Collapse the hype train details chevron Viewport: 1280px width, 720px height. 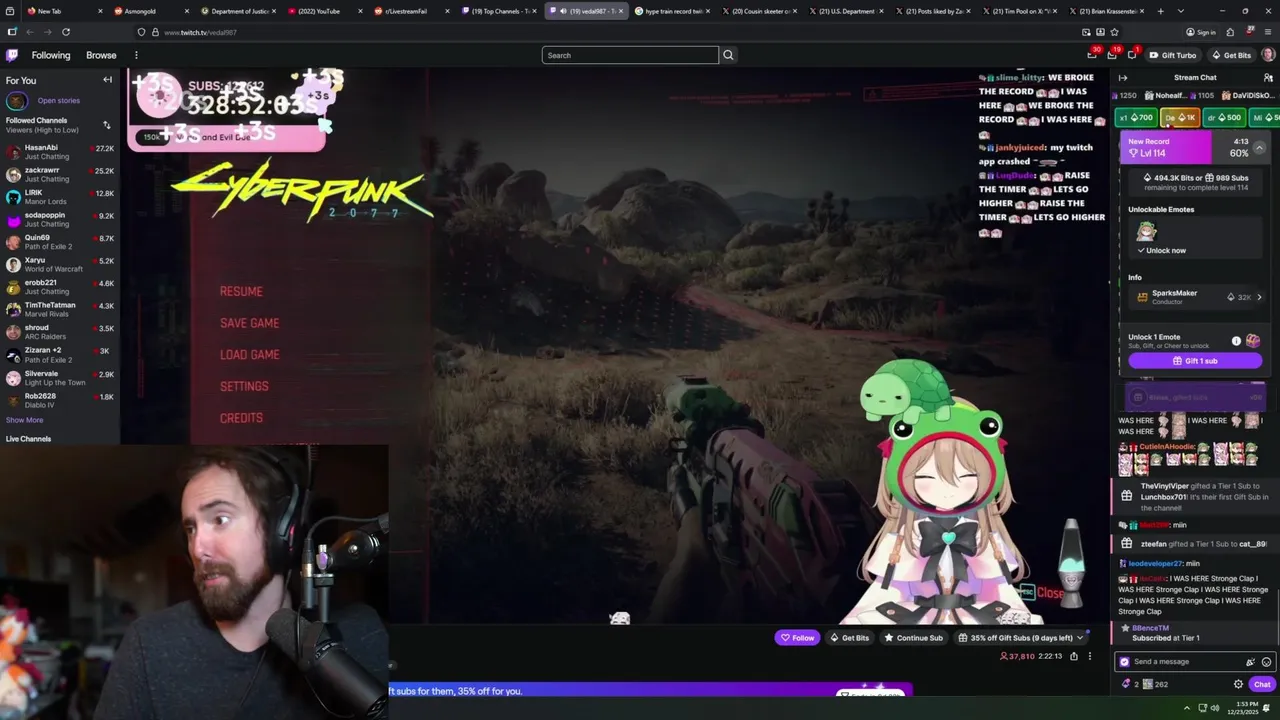click(1259, 148)
